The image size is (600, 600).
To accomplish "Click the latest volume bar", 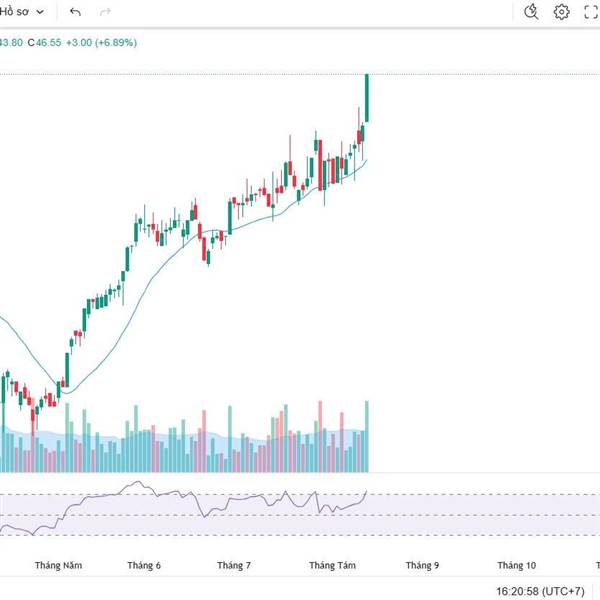I will point(367,436).
